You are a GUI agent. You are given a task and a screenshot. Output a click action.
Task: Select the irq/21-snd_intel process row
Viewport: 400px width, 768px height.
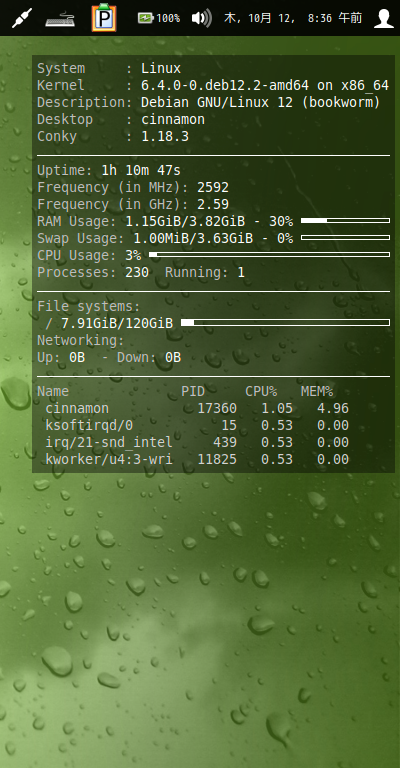[x=197, y=442]
